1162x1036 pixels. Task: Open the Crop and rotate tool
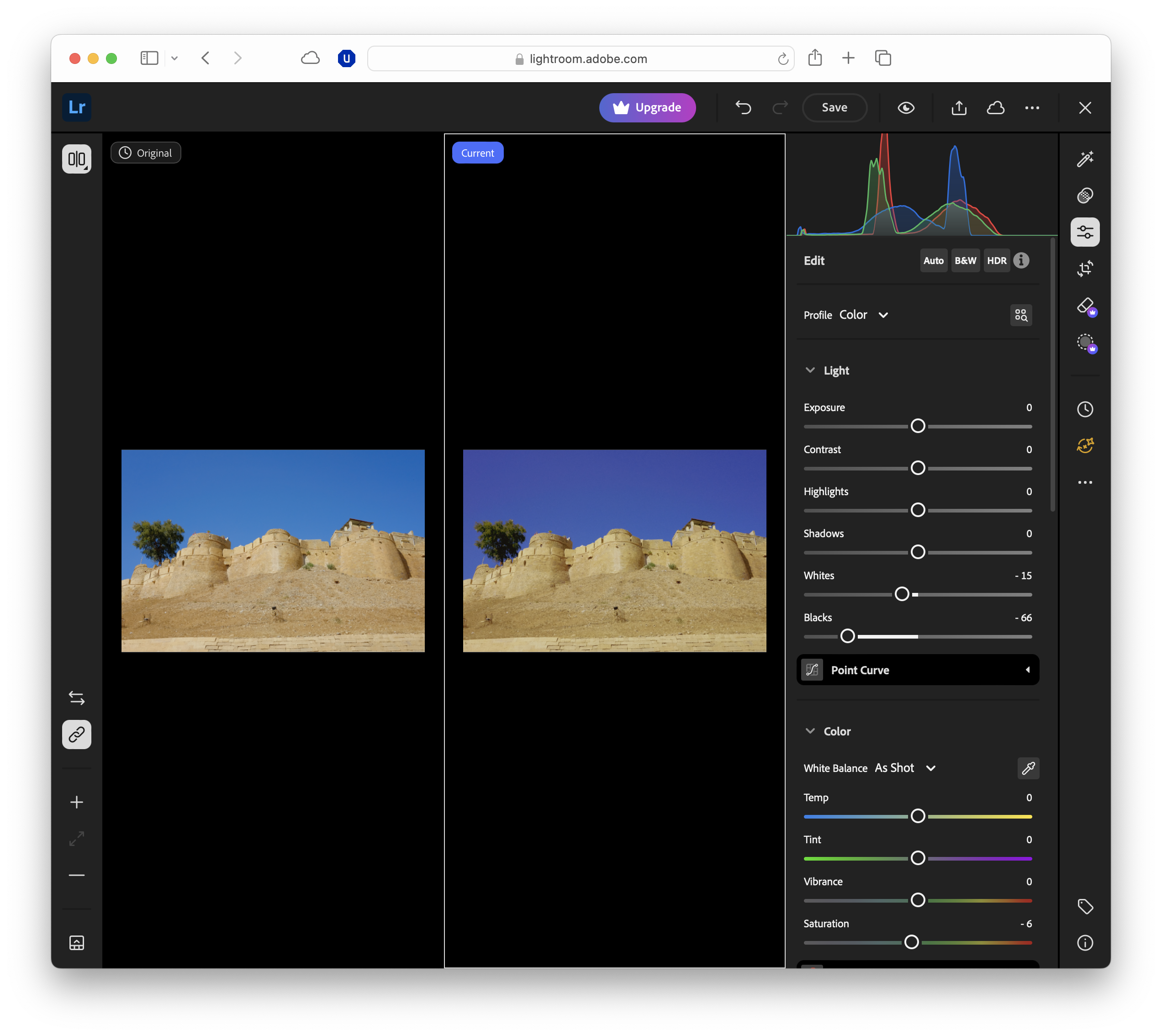click(x=1085, y=269)
